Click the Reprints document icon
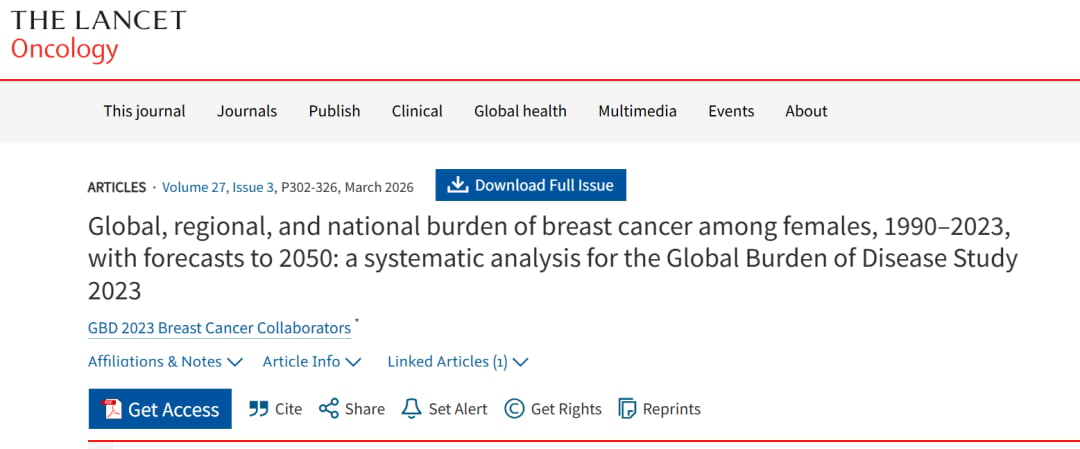This screenshot has width=1080, height=449. click(627, 408)
